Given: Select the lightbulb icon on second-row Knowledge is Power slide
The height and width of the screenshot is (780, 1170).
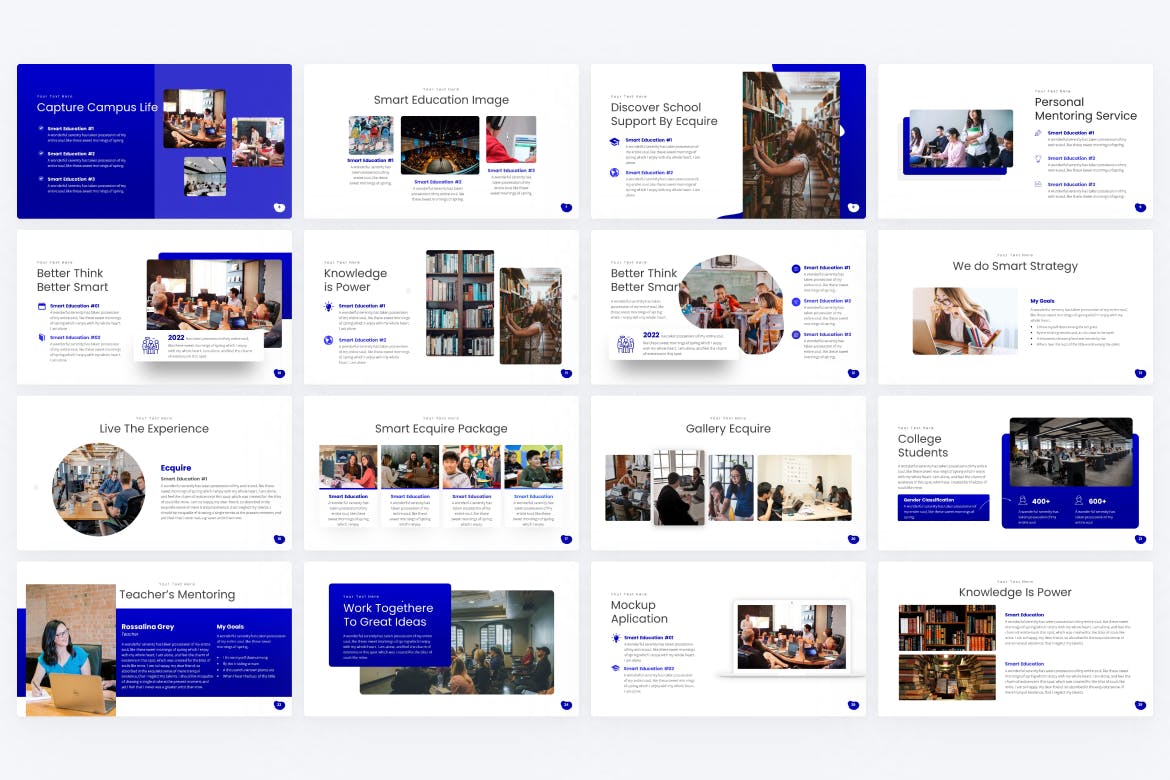Looking at the screenshot, I should click(328, 307).
